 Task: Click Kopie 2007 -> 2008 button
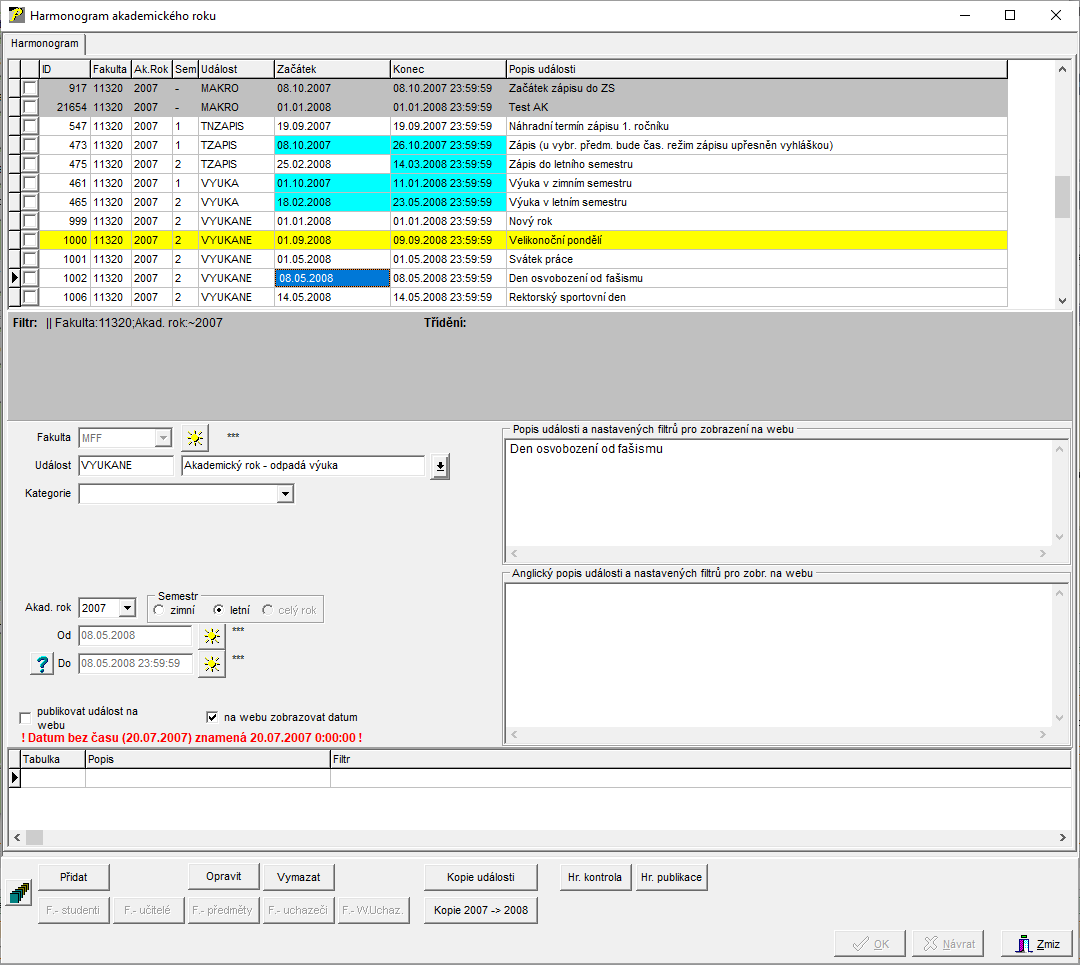481,911
